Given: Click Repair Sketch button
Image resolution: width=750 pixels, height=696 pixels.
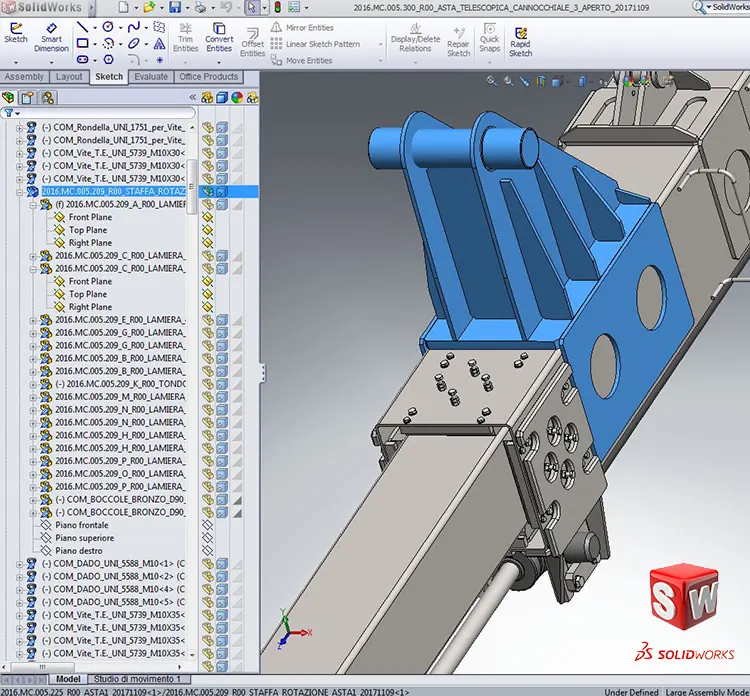Looking at the screenshot, I should [x=458, y=42].
